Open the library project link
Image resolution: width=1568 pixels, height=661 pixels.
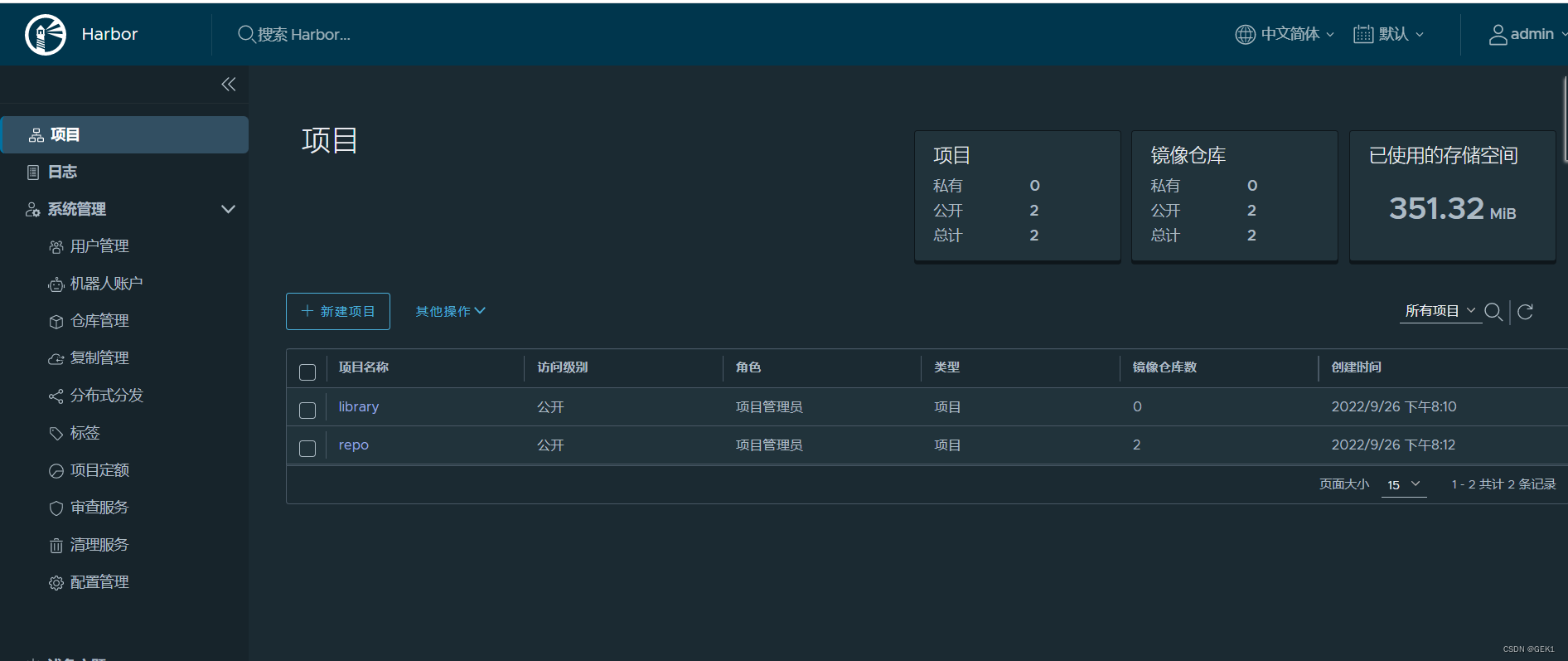click(x=358, y=407)
